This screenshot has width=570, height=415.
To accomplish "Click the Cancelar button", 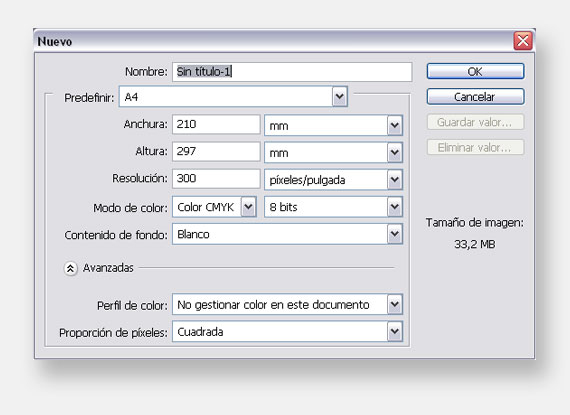I will tap(475, 97).
